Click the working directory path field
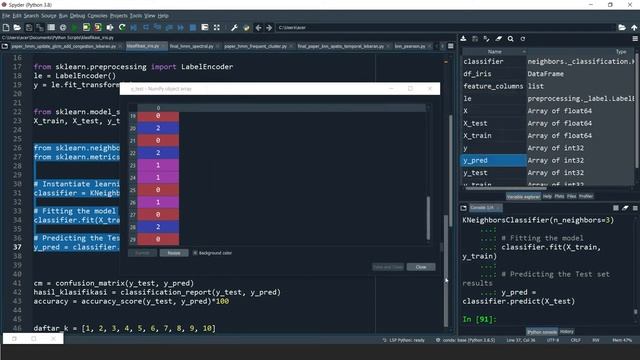This screenshot has height=360, width=640. (445, 27)
